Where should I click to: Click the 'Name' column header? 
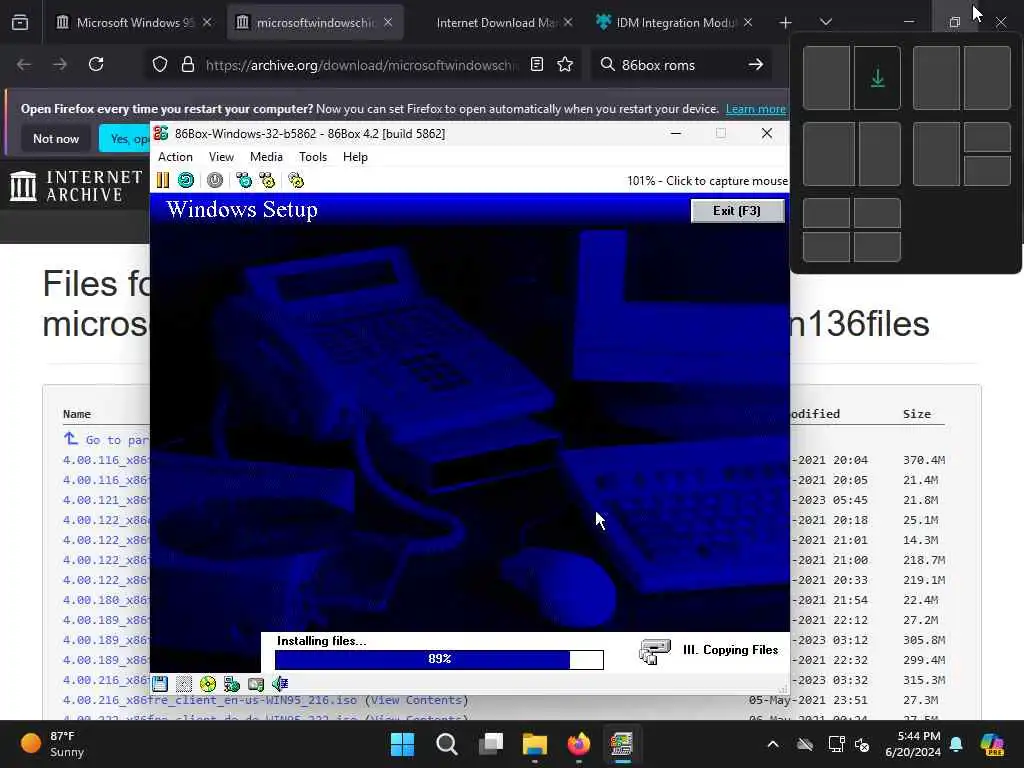tap(76, 414)
